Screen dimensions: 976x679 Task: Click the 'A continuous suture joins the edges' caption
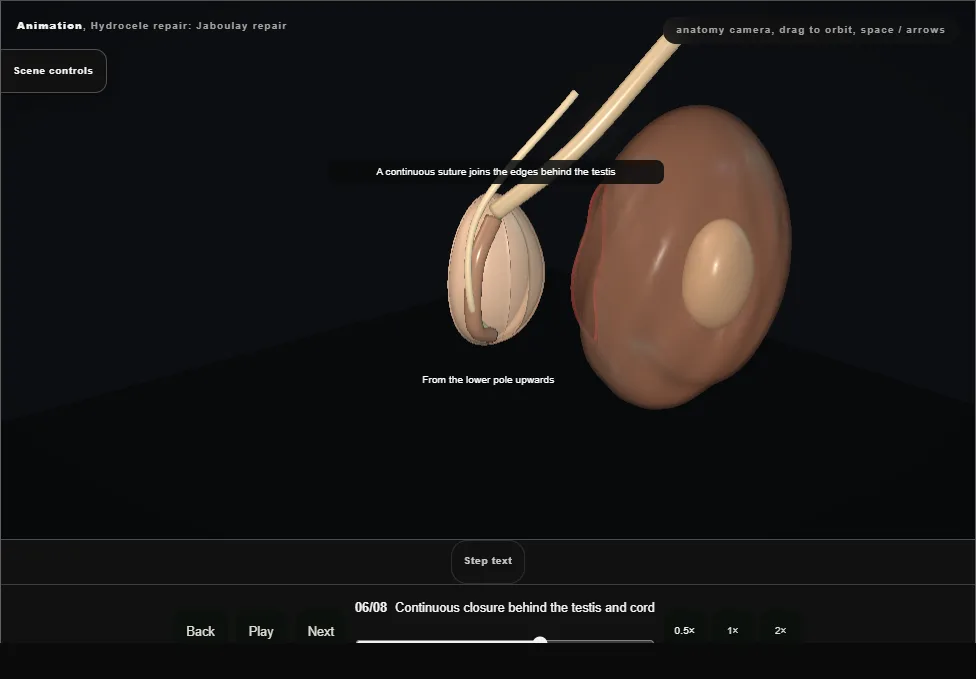click(495, 172)
